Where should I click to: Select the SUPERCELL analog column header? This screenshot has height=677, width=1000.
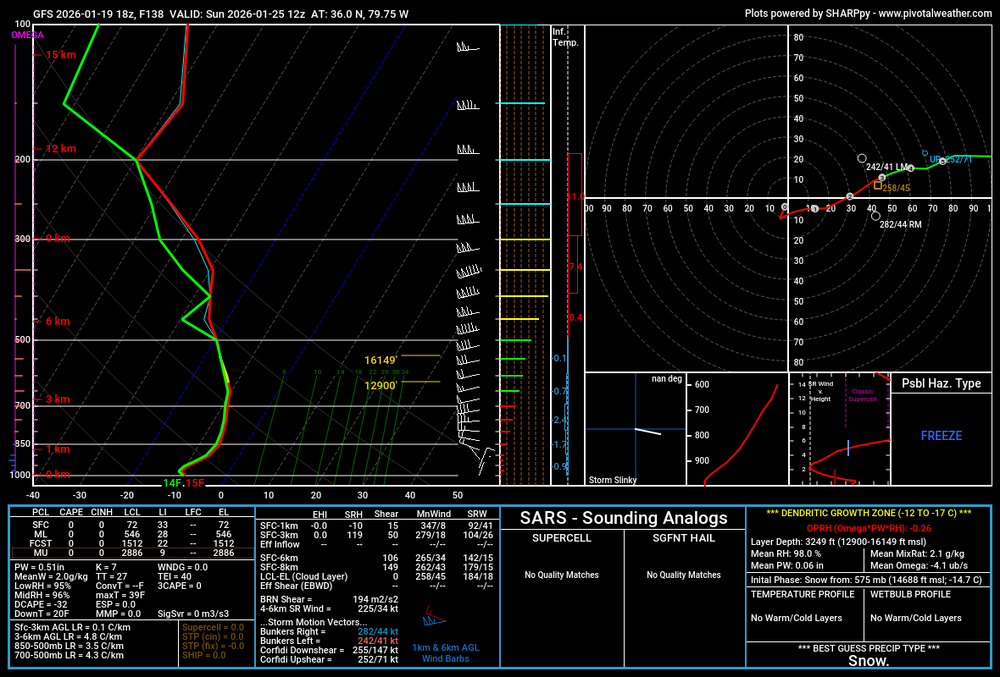[x=560, y=538]
